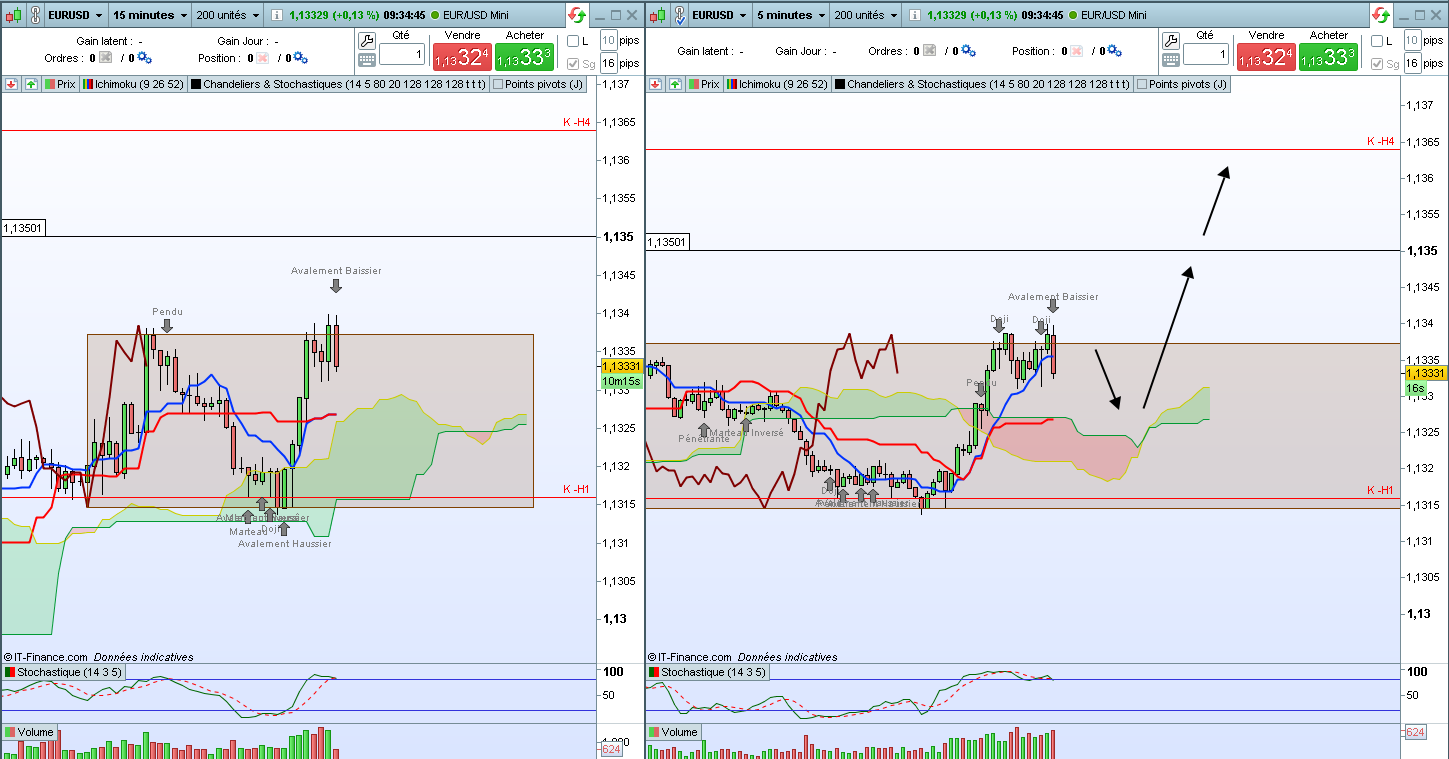The height and width of the screenshot is (759, 1449).
Task: Click red down arrow icon in 5 minutes chart
Action: tap(656, 85)
